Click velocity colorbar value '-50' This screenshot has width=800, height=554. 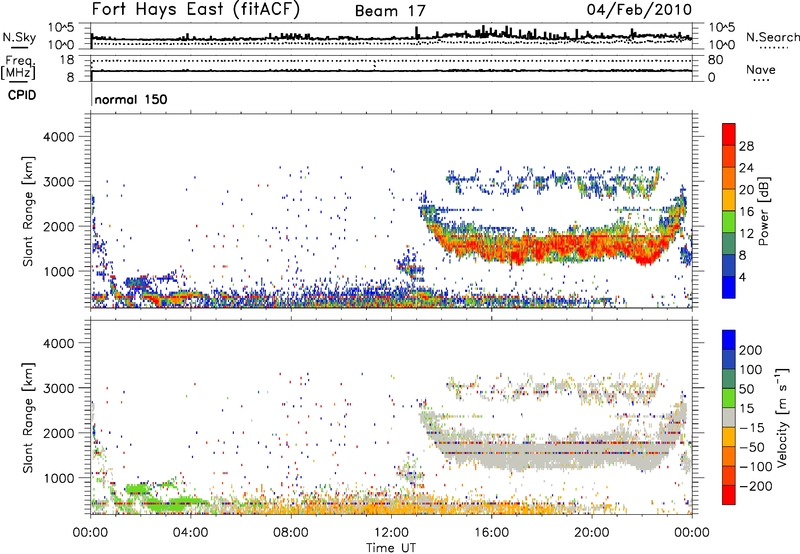click(x=751, y=448)
